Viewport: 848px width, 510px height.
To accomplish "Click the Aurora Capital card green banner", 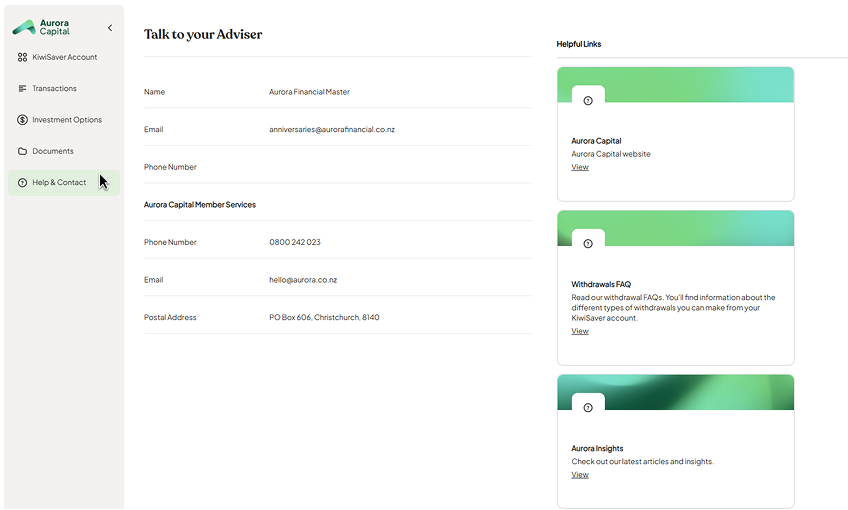I will tap(675, 84).
